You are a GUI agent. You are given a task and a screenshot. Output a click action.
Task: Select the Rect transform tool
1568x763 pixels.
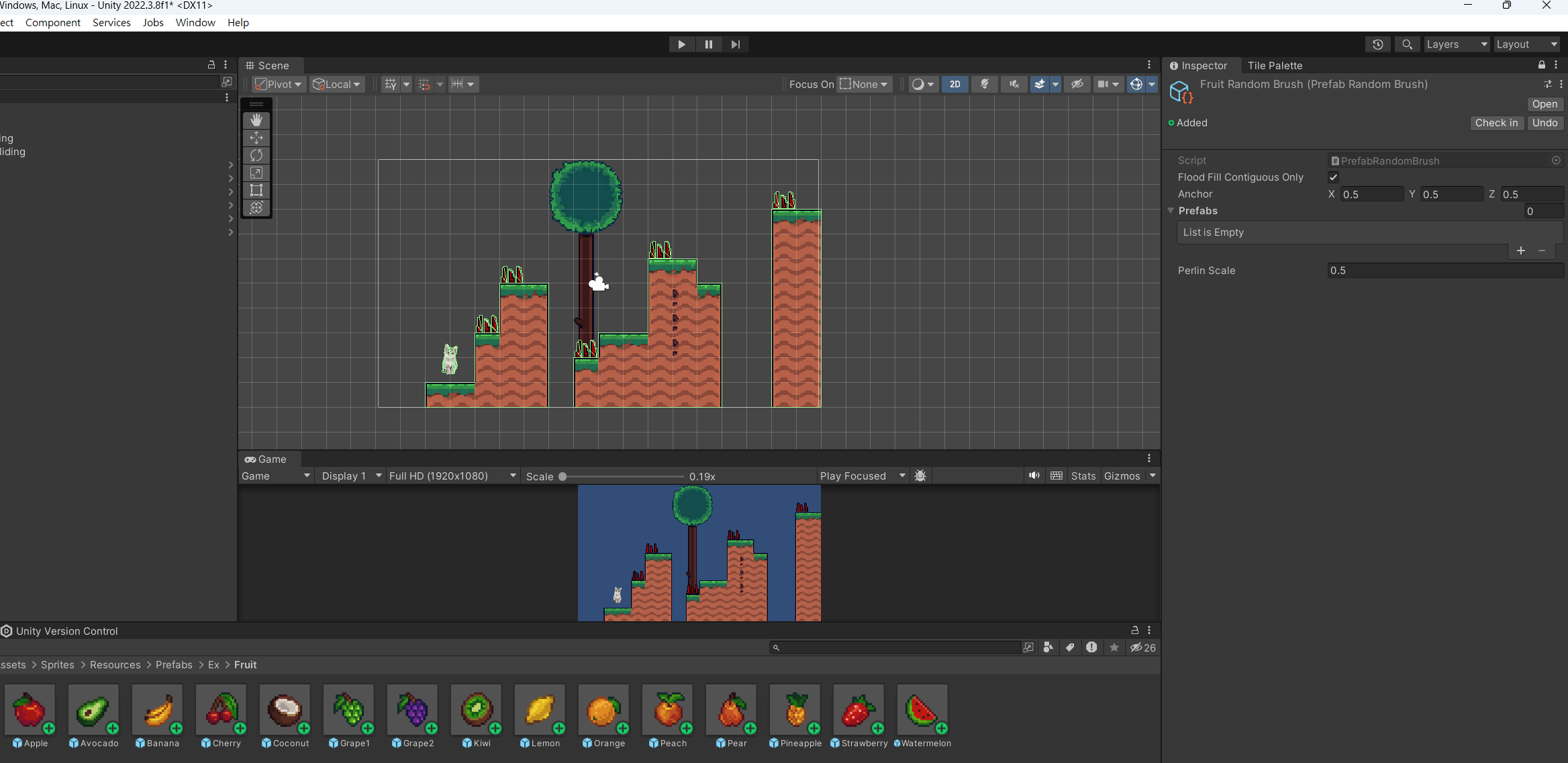[x=256, y=190]
